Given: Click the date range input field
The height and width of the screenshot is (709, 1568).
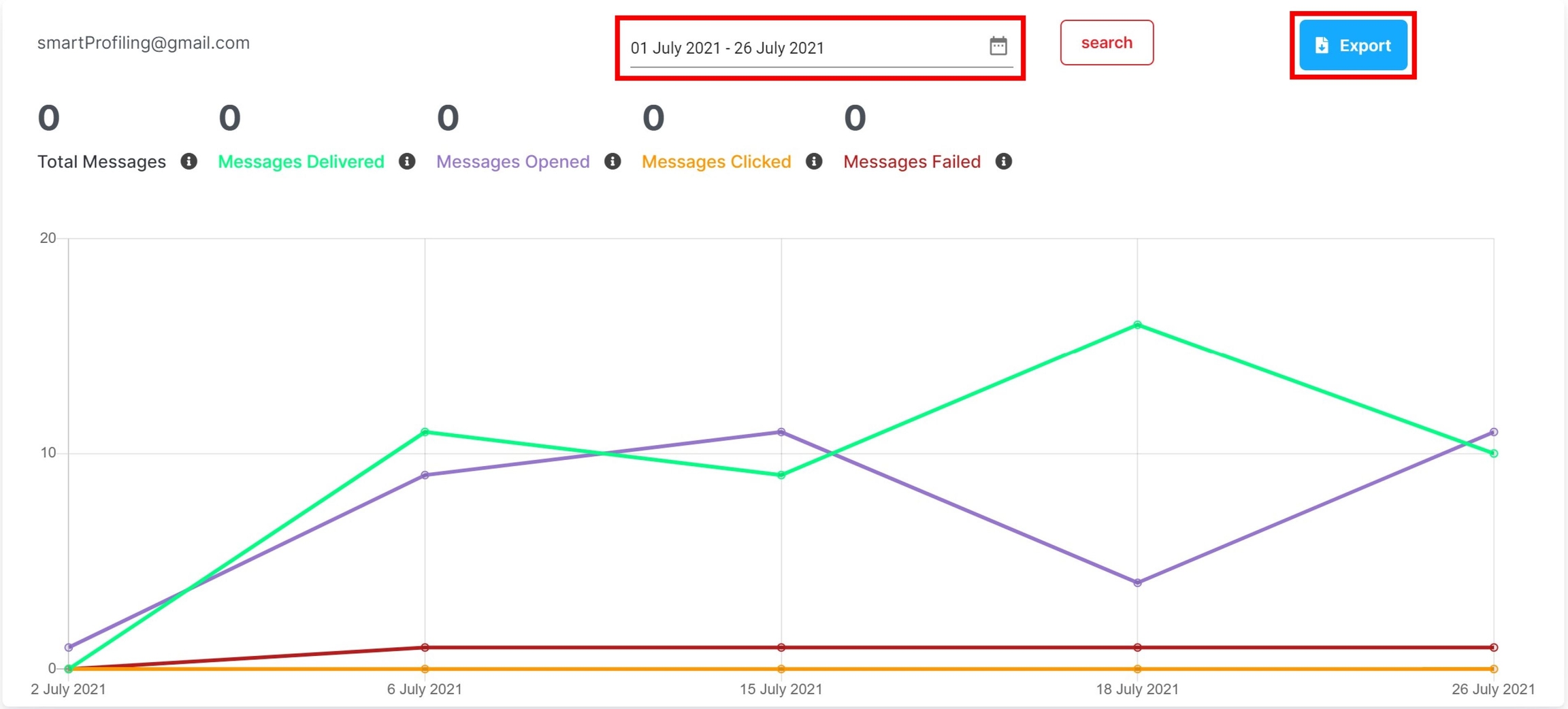Looking at the screenshot, I should click(x=803, y=48).
